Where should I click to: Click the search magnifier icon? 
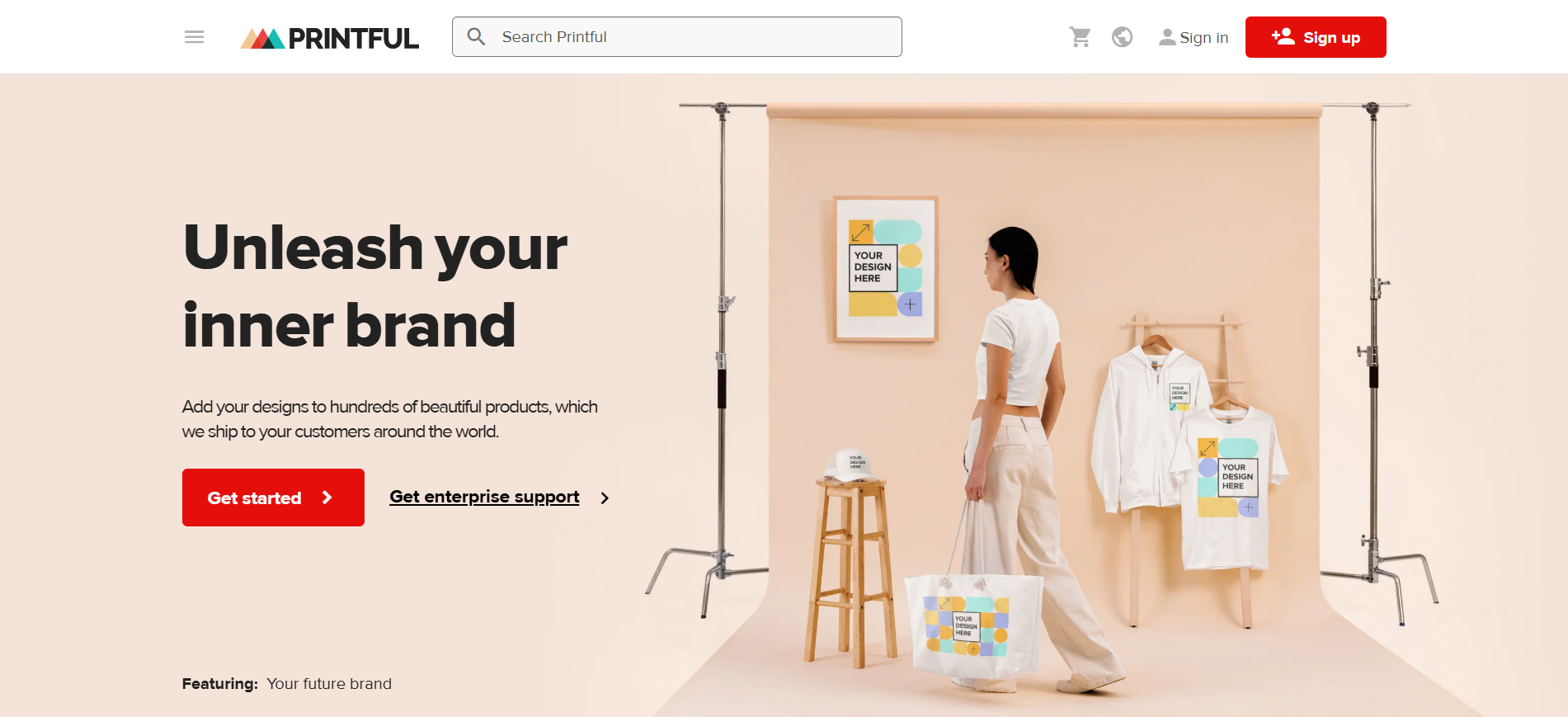pyautogui.click(x=476, y=37)
